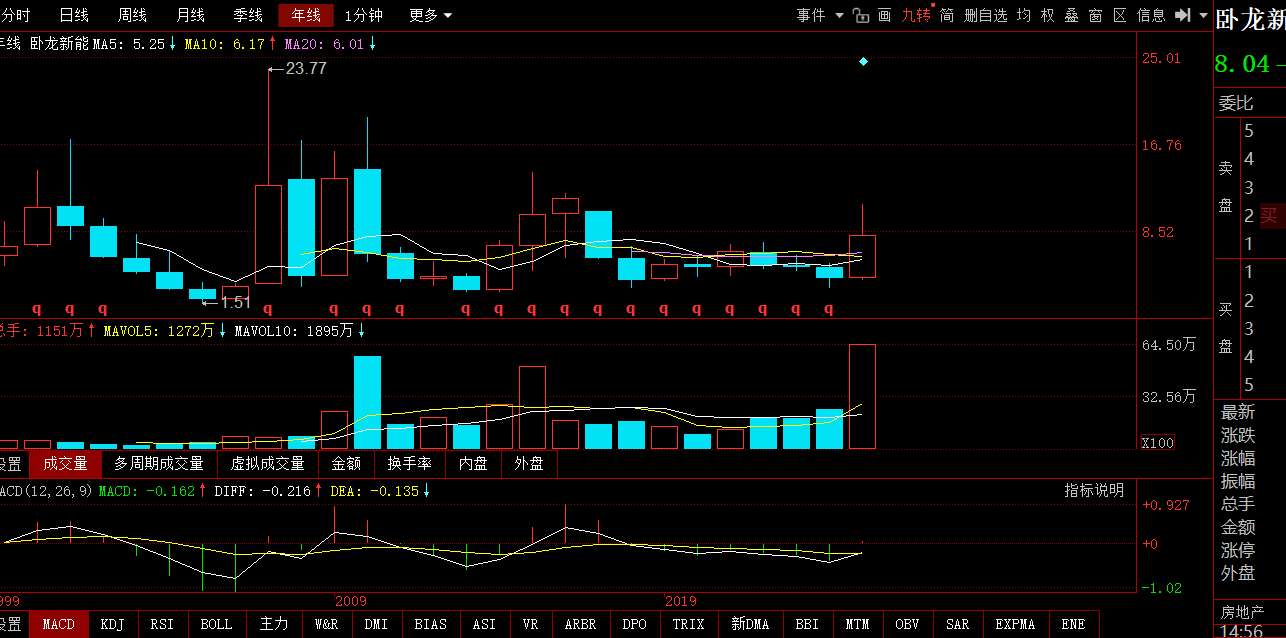Screen dimensions: 1286x638
Task: Select the 年线 yearly chart tab
Action: 306,15
